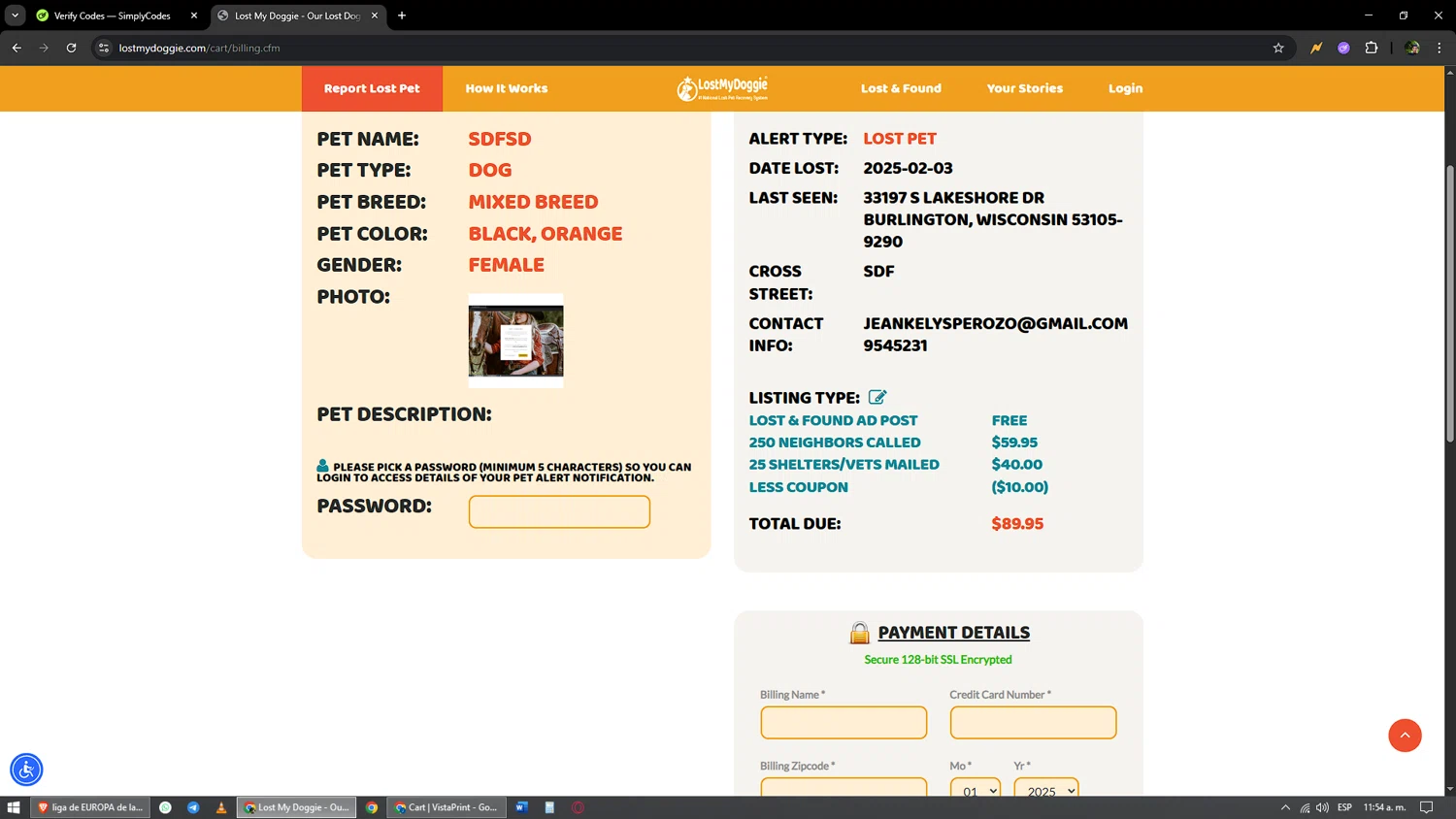This screenshot has width=1456, height=819.
Task: Open WhatsApp from the taskbar
Action: click(165, 807)
